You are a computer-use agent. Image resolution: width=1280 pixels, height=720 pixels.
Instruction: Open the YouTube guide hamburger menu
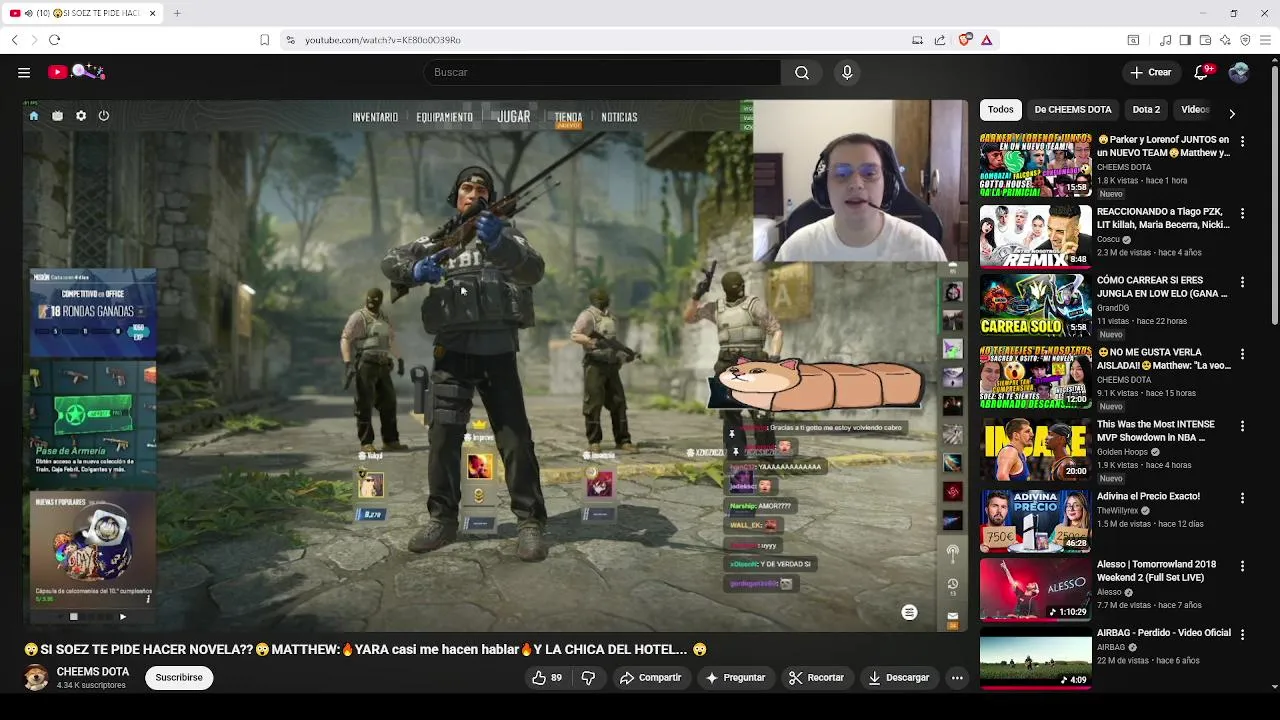tap(24, 72)
